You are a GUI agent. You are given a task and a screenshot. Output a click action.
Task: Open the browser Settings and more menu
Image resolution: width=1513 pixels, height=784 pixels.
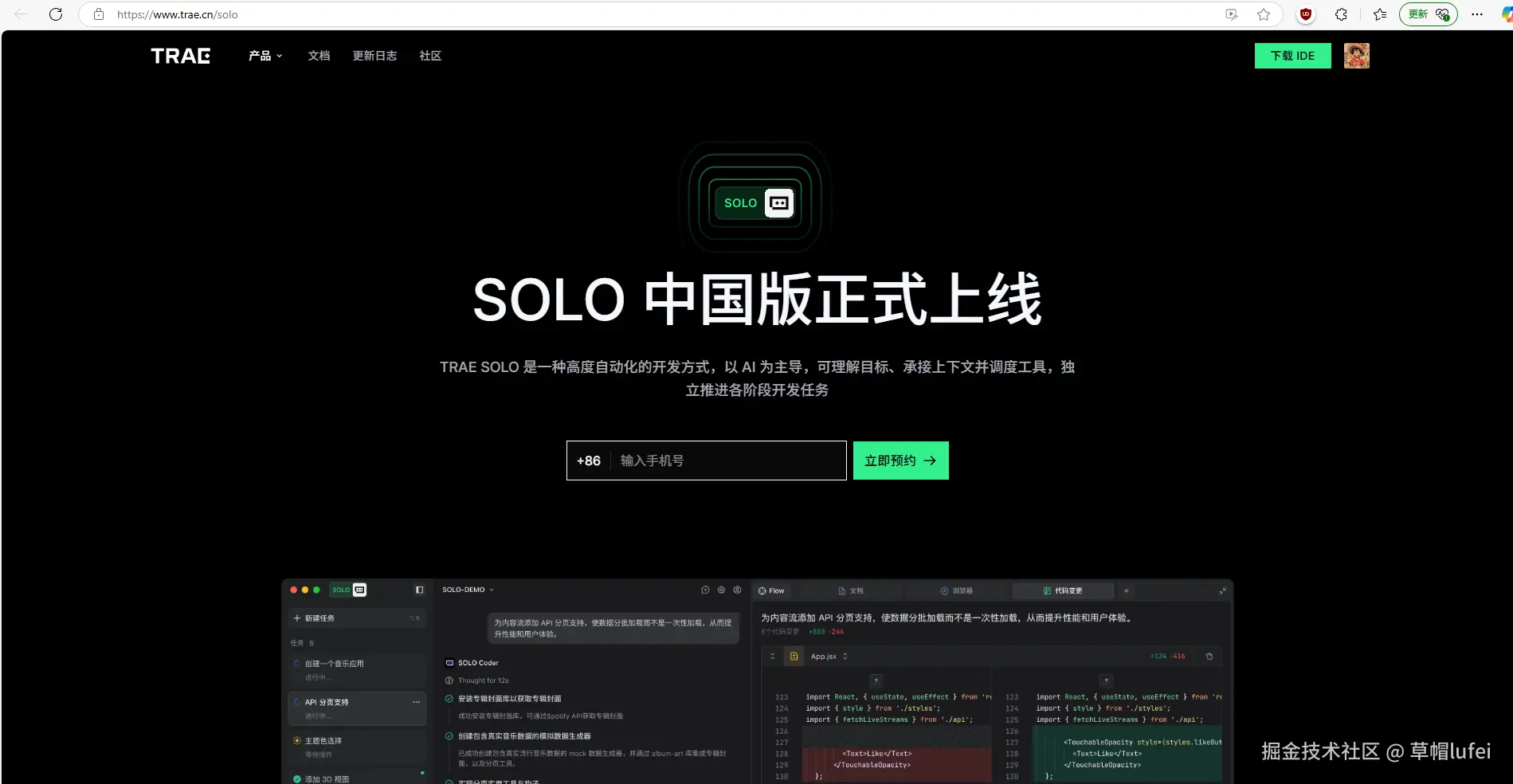point(1476,14)
